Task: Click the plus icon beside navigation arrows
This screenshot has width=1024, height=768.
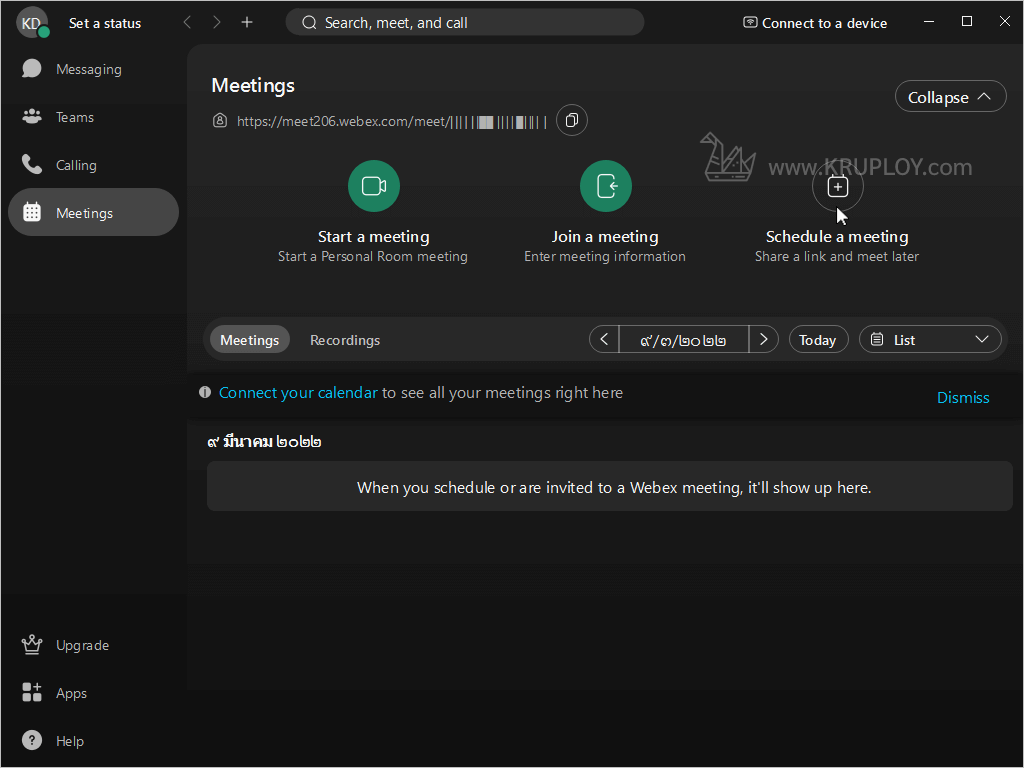Action: [247, 23]
